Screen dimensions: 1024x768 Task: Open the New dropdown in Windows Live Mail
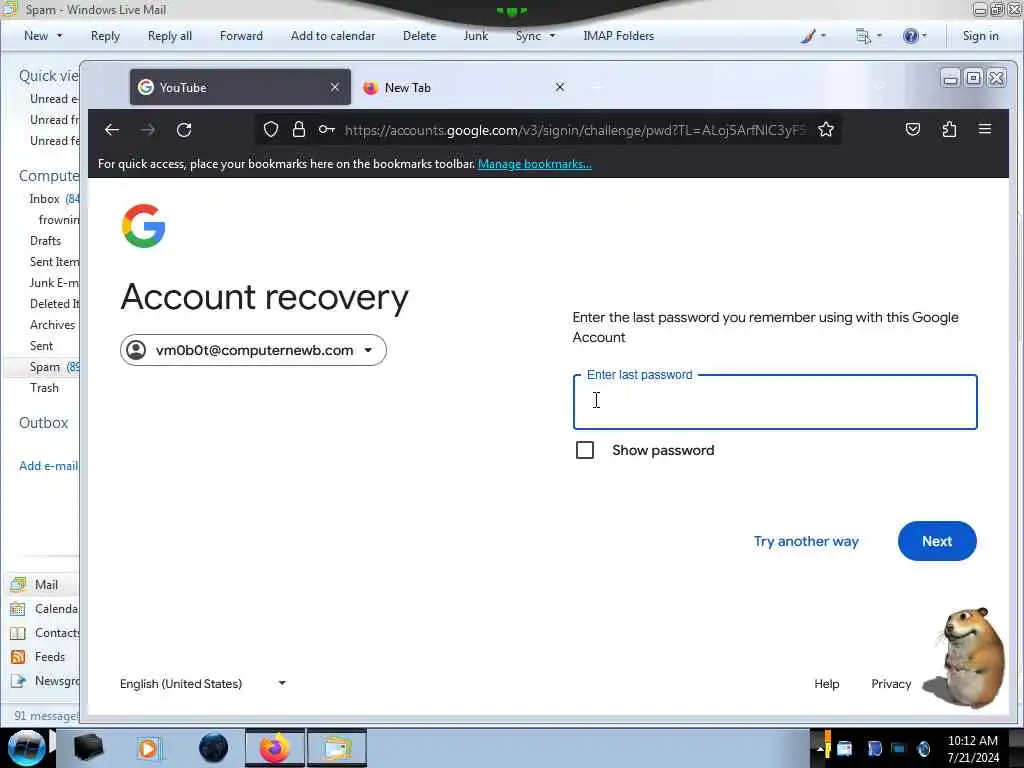click(x=43, y=36)
